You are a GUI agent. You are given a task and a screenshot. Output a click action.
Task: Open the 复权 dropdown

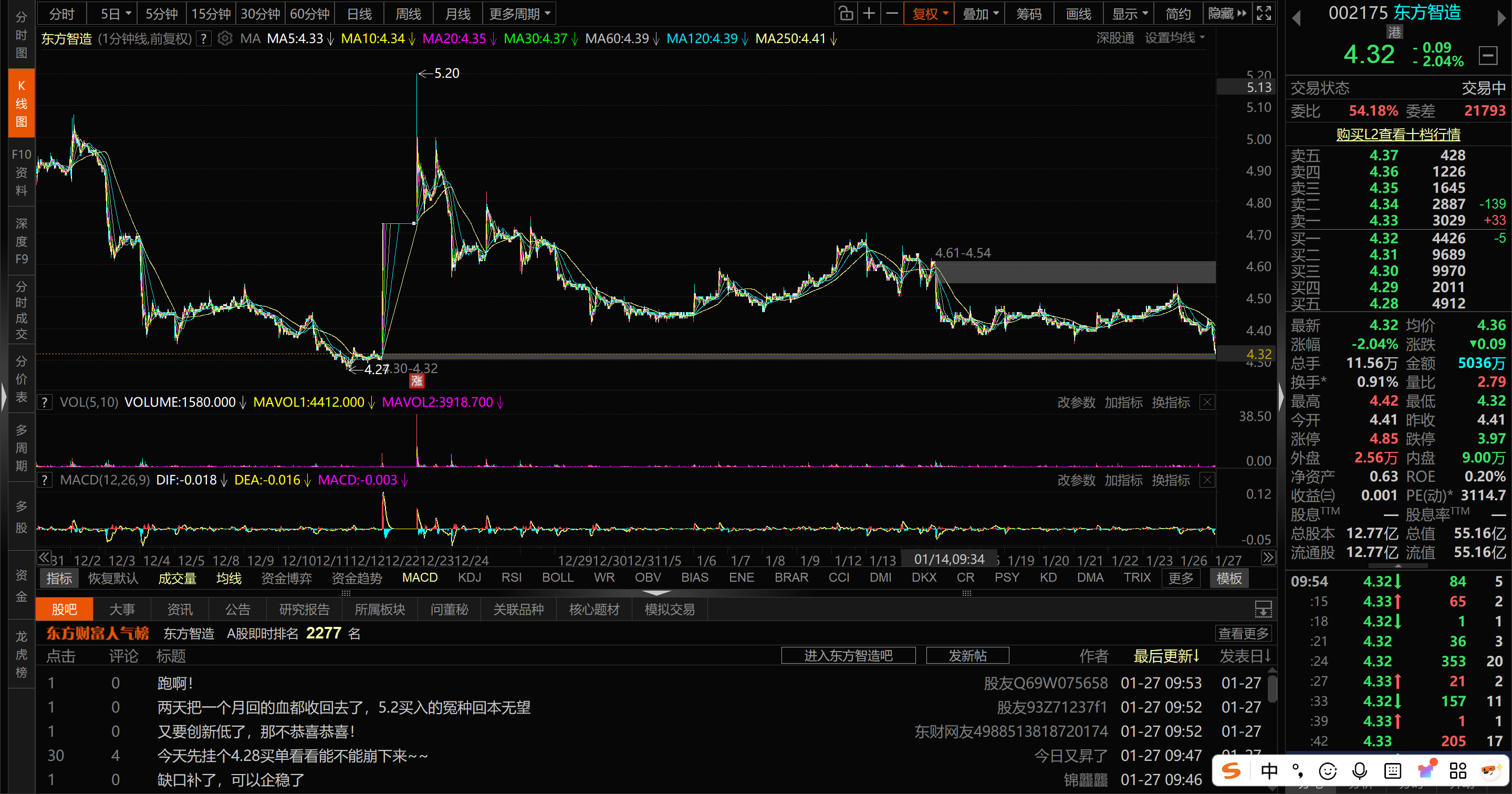(930, 13)
